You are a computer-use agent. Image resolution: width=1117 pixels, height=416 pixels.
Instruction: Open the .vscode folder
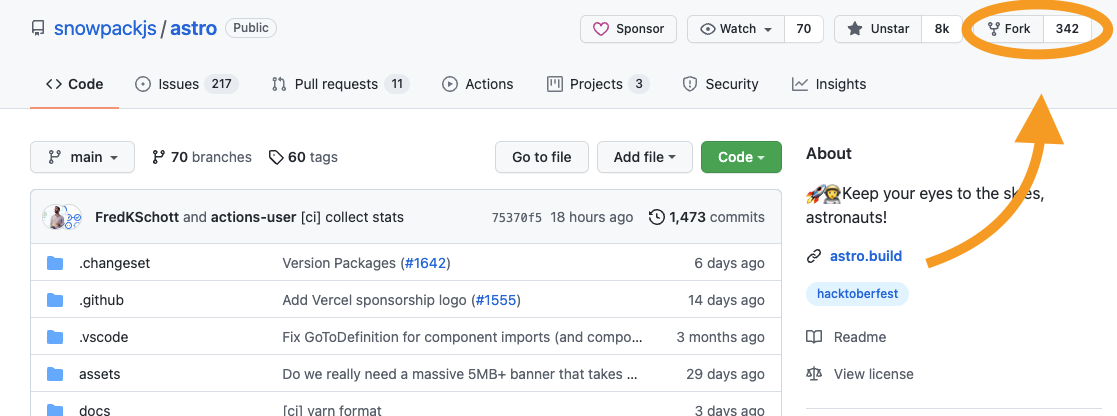pos(103,338)
